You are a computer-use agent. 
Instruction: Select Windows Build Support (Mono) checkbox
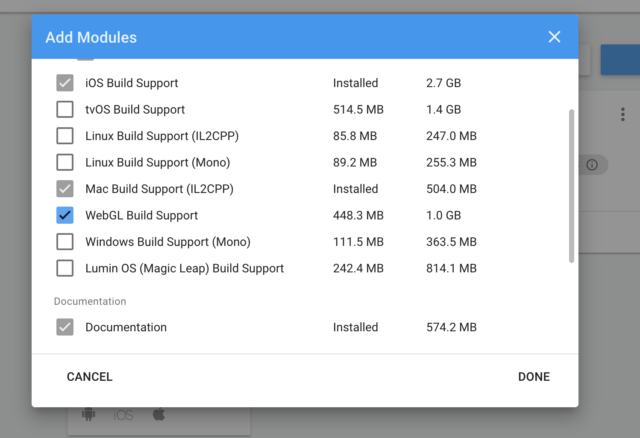pyautogui.click(x=65, y=242)
